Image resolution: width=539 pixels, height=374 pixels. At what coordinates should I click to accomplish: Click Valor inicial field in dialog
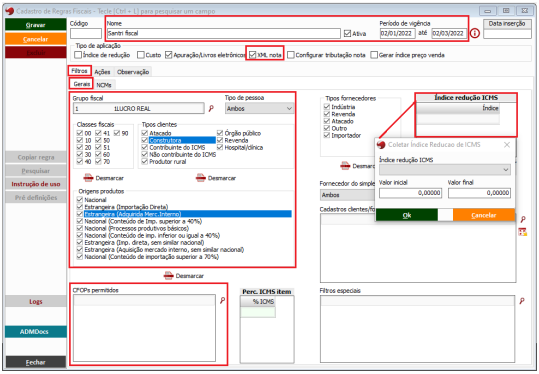point(410,193)
